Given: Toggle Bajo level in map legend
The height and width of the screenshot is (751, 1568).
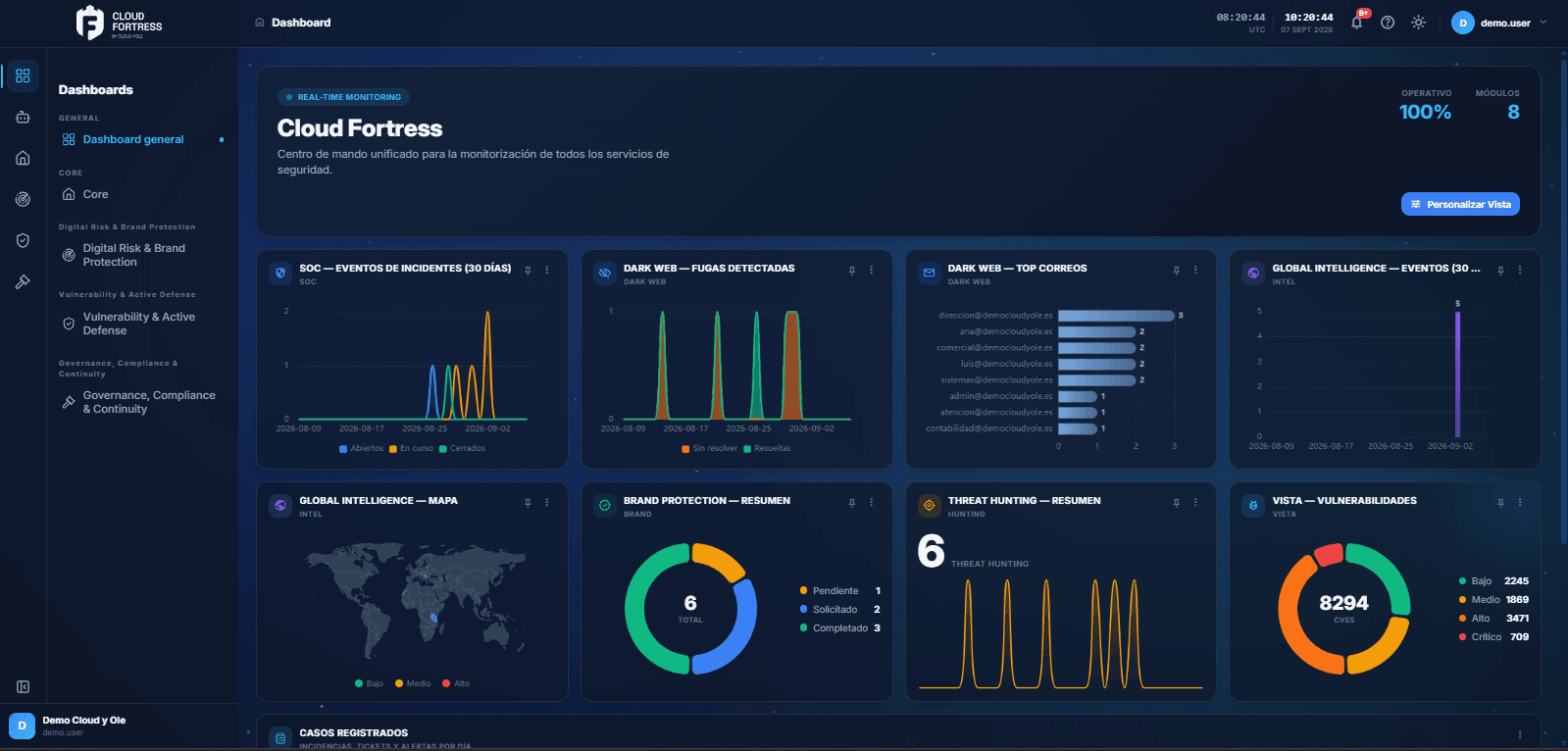Looking at the screenshot, I should (x=369, y=683).
